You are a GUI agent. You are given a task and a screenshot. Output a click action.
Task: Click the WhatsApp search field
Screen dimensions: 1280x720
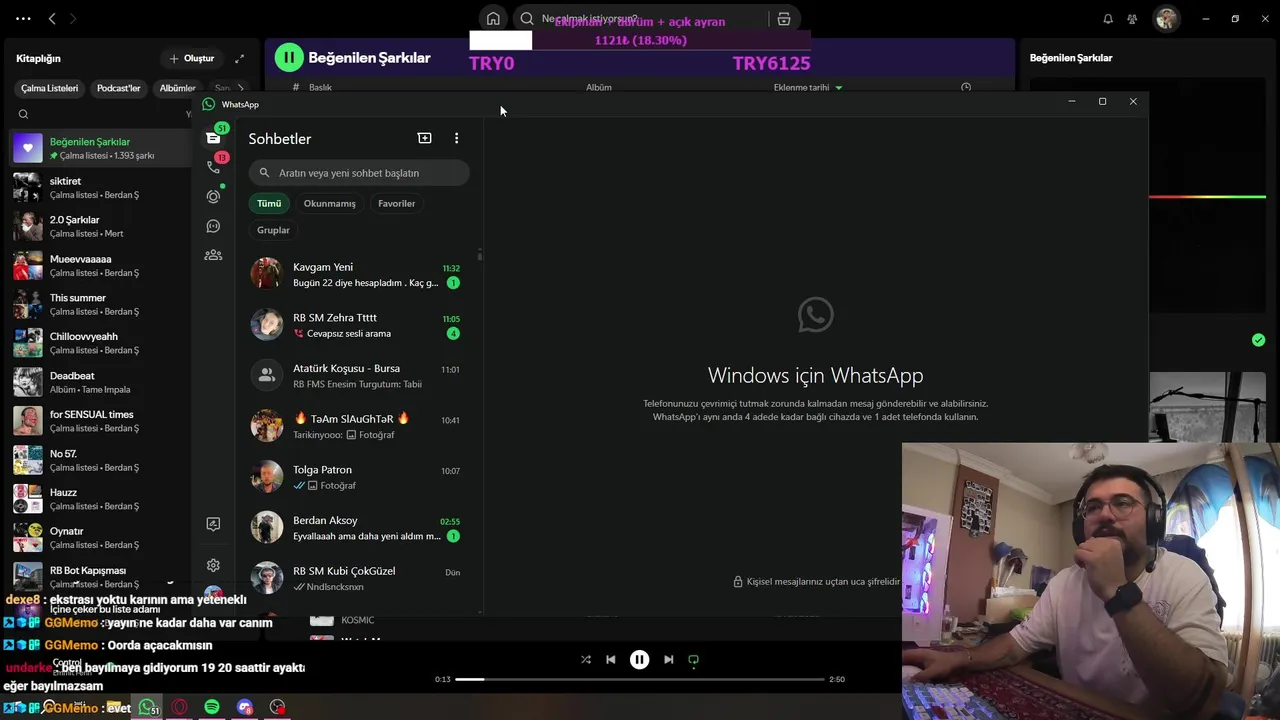(359, 173)
